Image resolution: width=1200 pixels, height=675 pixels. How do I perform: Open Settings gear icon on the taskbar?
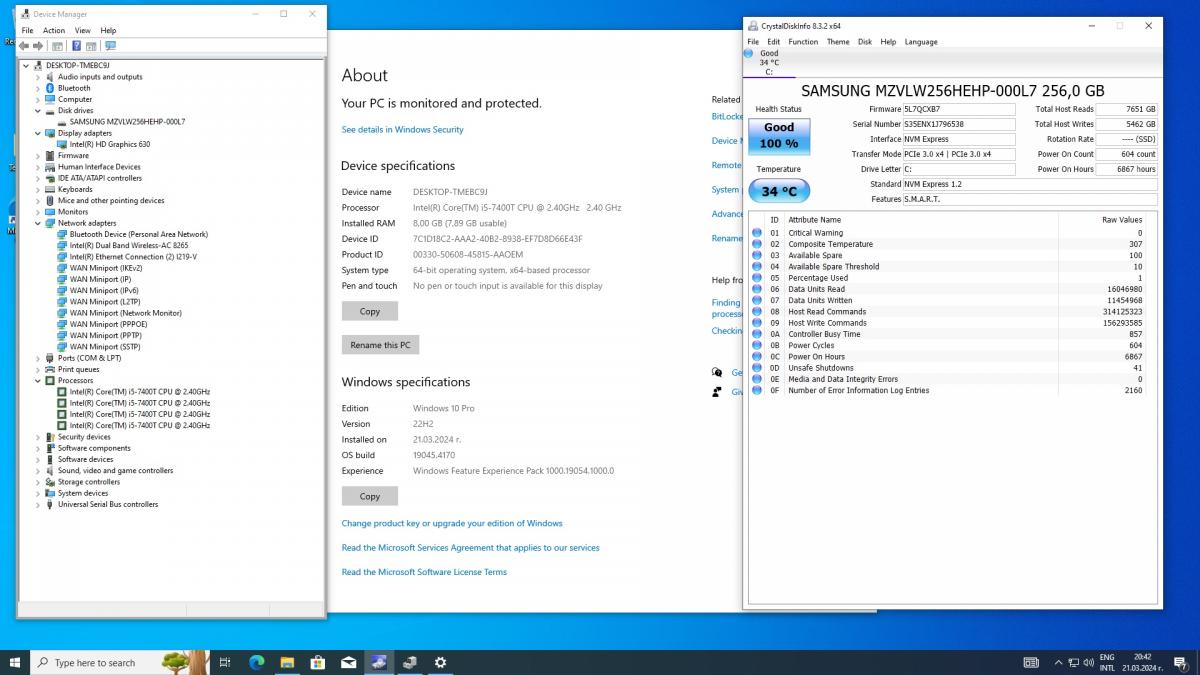[x=440, y=662]
